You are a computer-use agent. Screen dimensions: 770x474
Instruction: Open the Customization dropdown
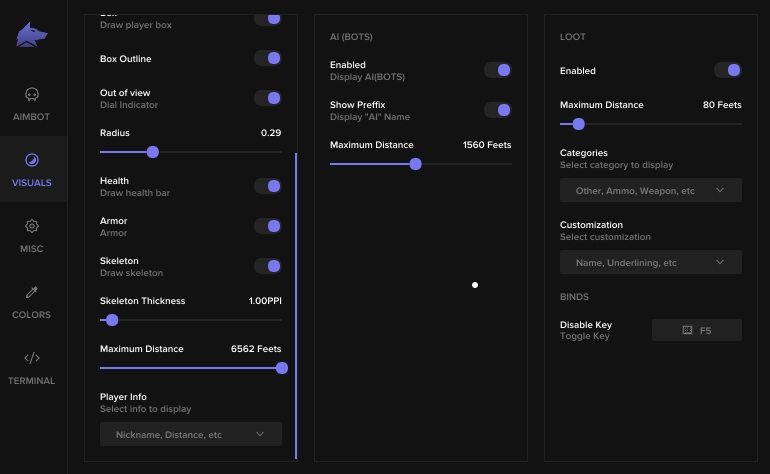pos(650,262)
